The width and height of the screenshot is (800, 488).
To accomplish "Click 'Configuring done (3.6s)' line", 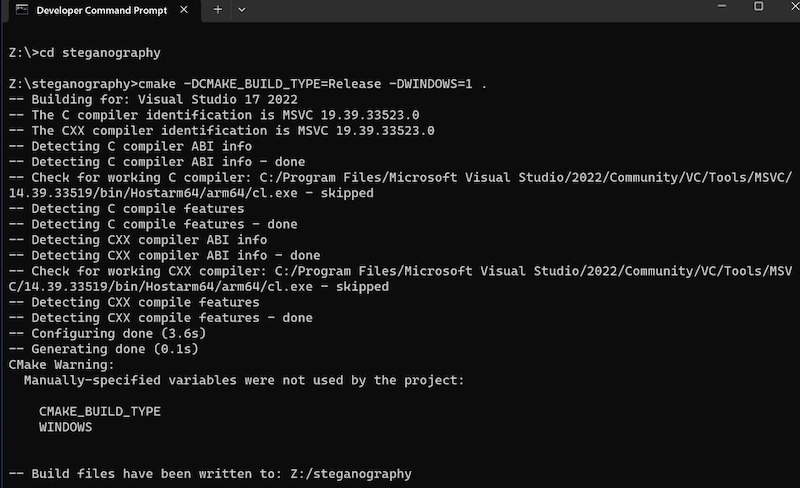I will tap(108, 333).
